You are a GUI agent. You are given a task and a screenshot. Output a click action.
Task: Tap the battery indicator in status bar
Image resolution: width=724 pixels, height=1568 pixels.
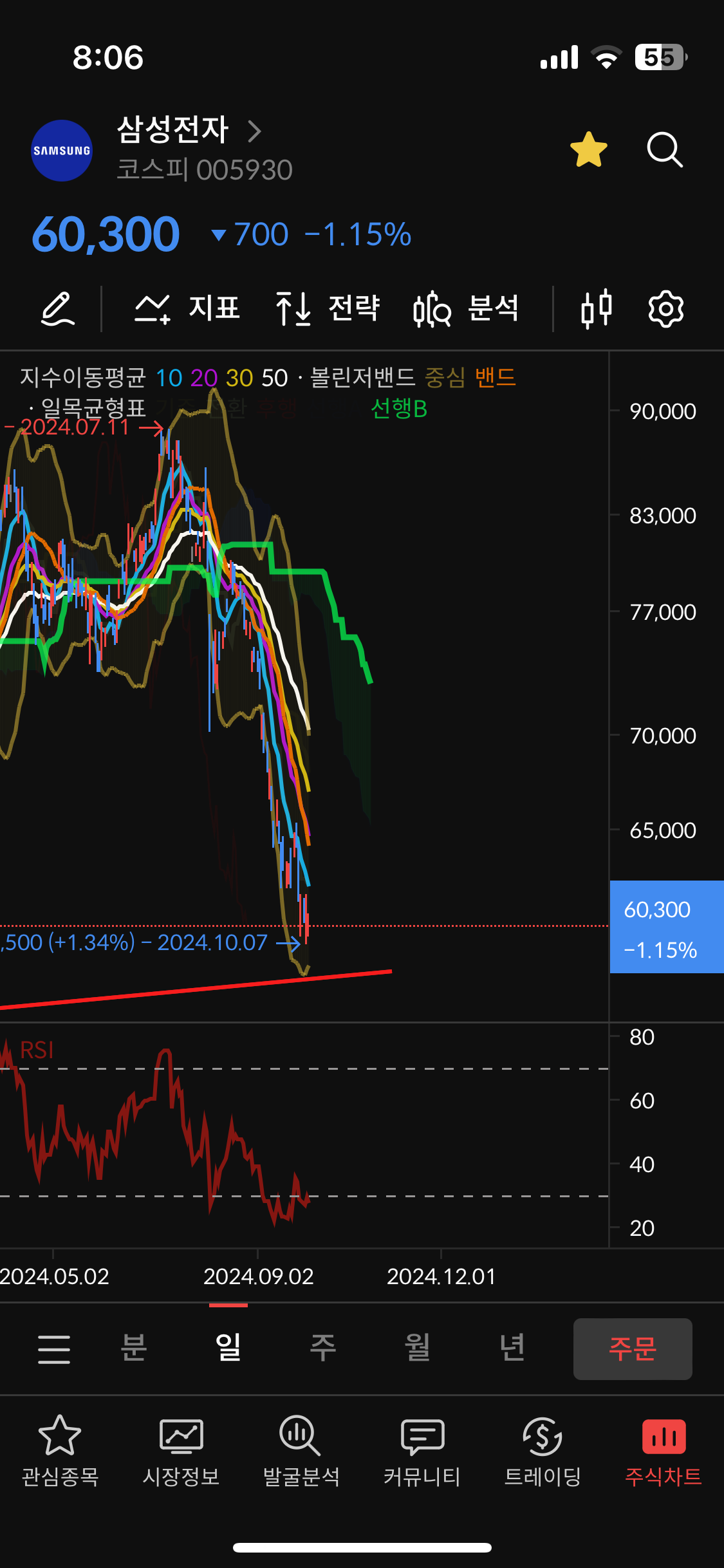click(x=662, y=57)
